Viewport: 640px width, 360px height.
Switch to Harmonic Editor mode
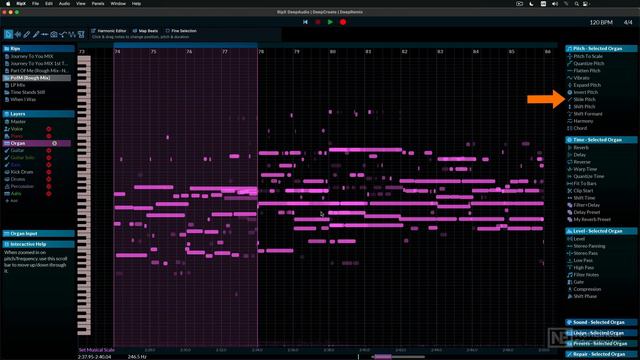pos(109,31)
